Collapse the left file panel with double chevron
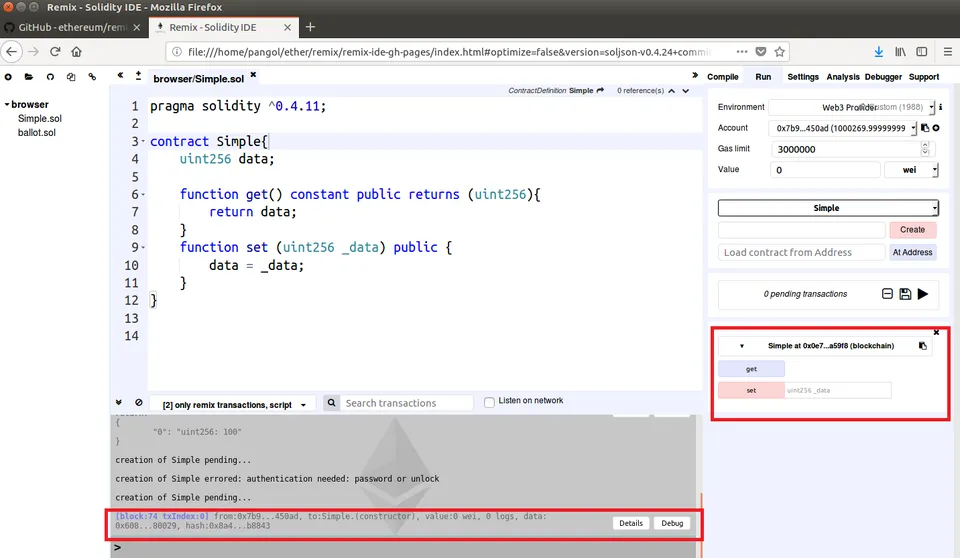 pos(120,75)
